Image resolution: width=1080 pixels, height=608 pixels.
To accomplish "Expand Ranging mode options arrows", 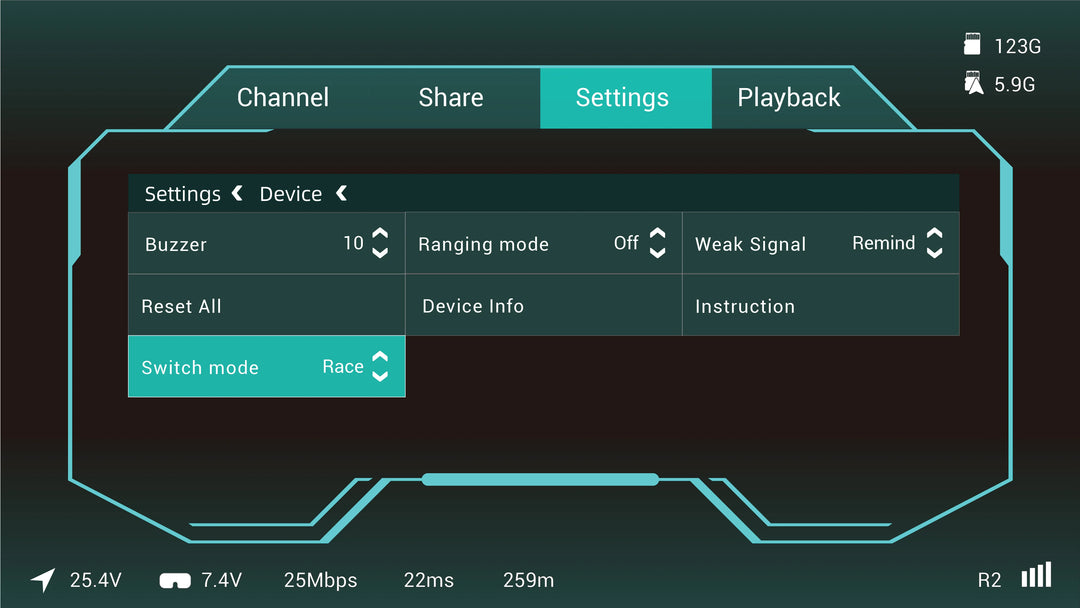I will (x=658, y=243).
